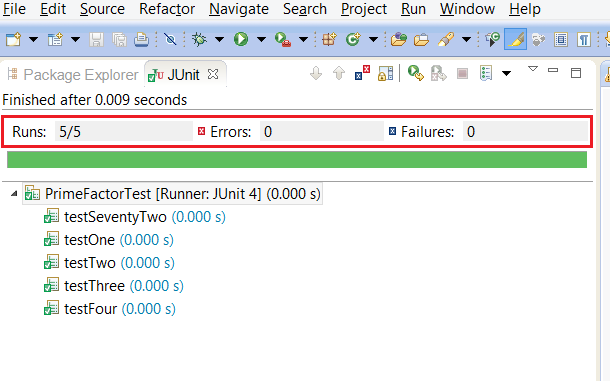This screenshot has width=610, height=381.
Task: Open the Project menu
Action: click(x=364, y=9)
